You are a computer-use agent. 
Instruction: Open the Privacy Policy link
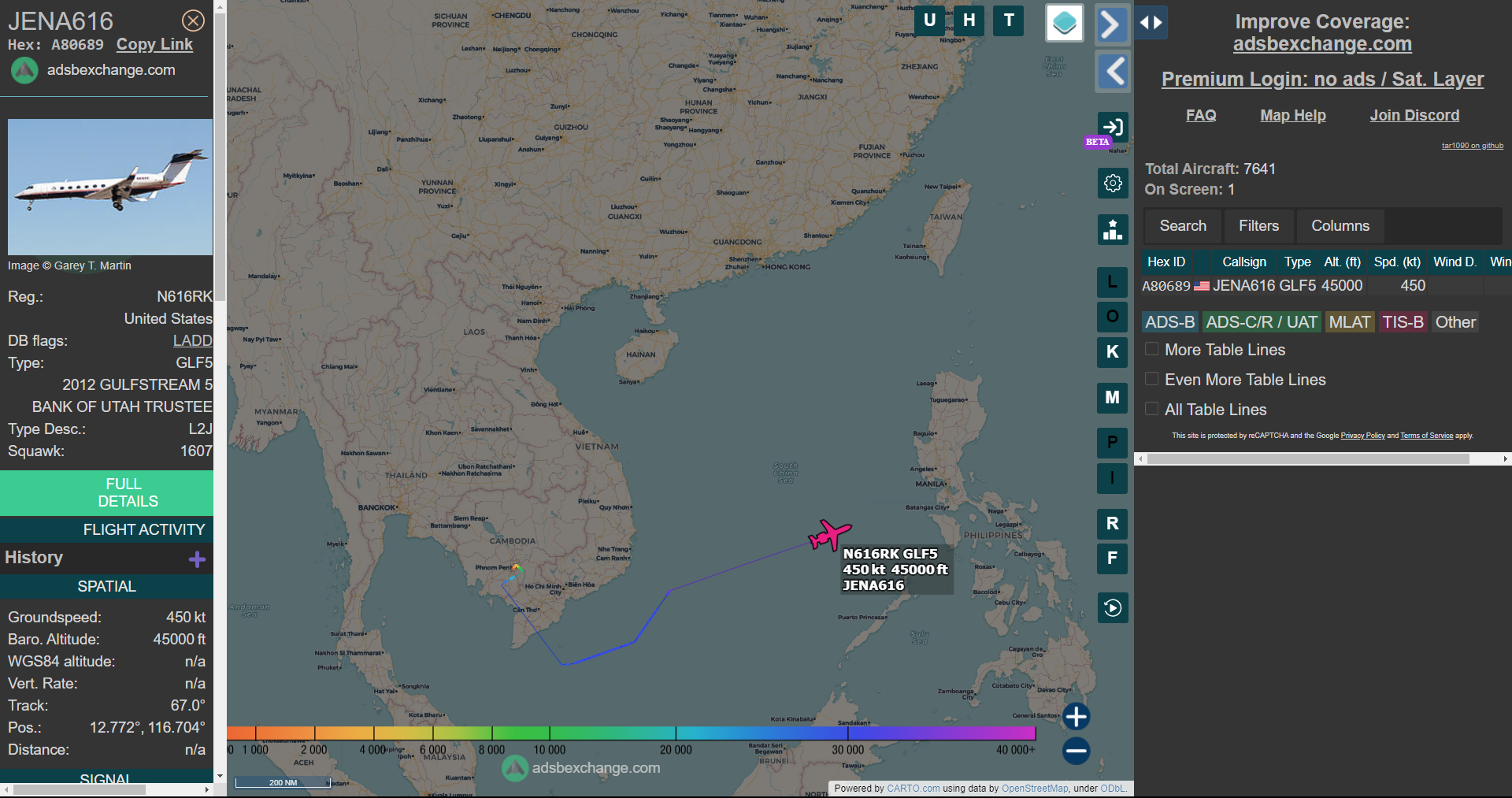click(1362, 436)
